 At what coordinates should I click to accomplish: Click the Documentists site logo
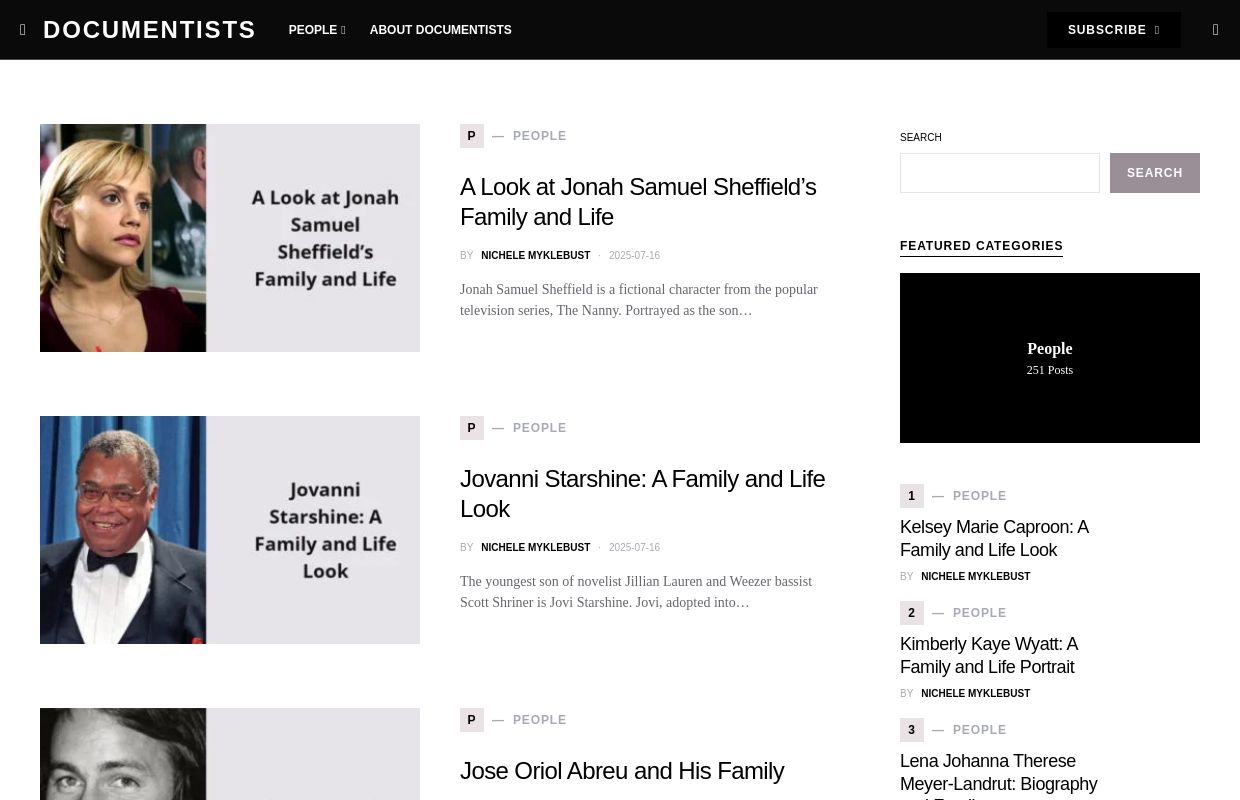(149, 30)
